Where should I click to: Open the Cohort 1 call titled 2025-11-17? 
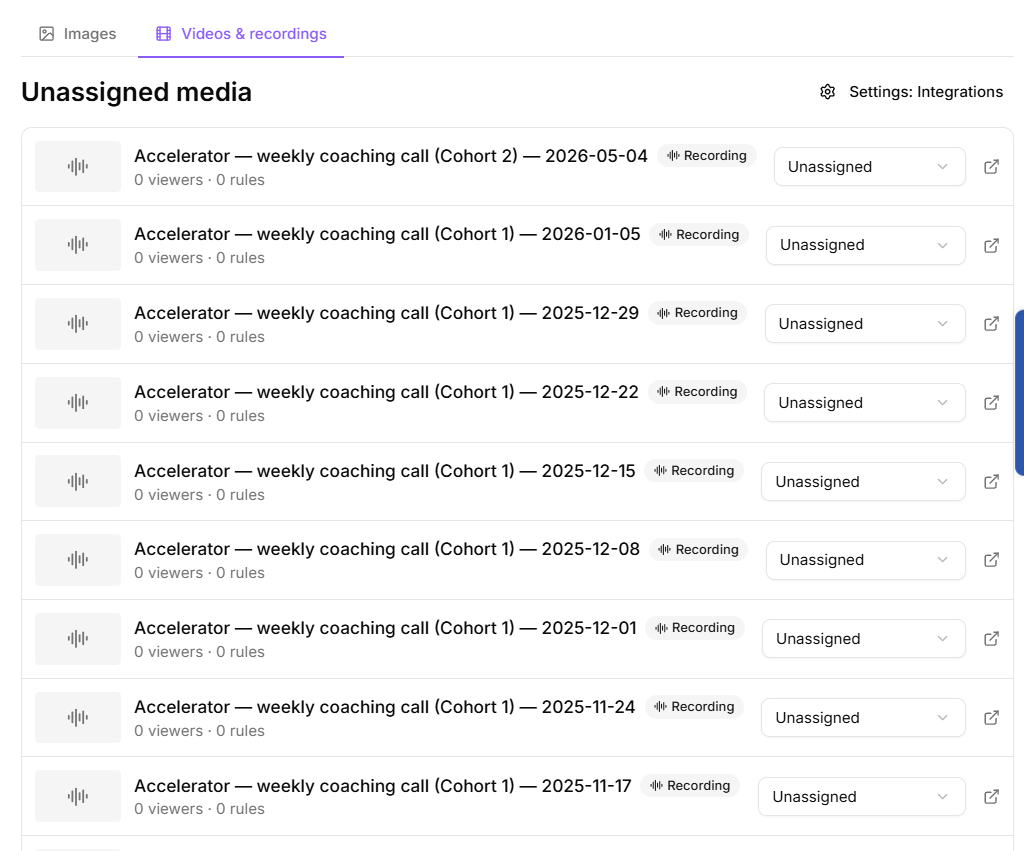tap(383, 786)
